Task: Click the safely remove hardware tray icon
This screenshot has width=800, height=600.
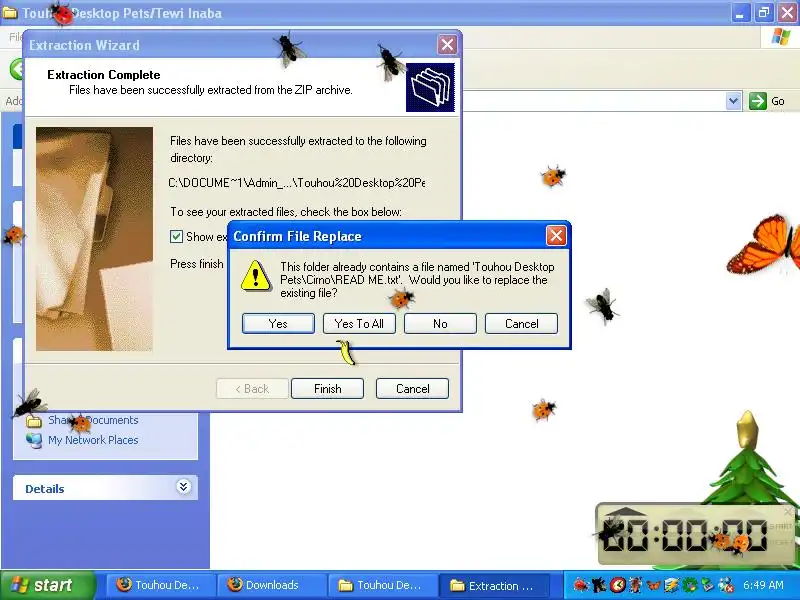Action: tap(708, 585)
